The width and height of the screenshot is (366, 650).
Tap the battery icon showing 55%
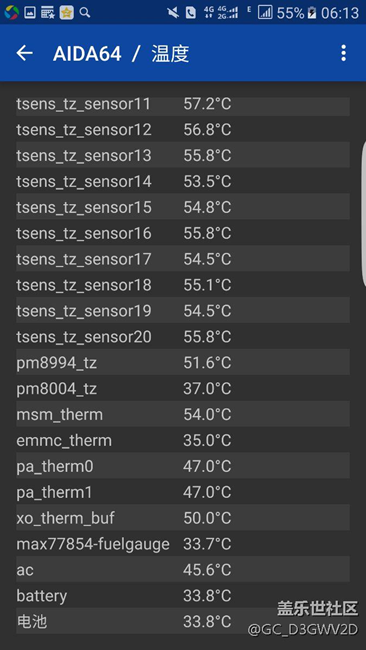(312, 13)
